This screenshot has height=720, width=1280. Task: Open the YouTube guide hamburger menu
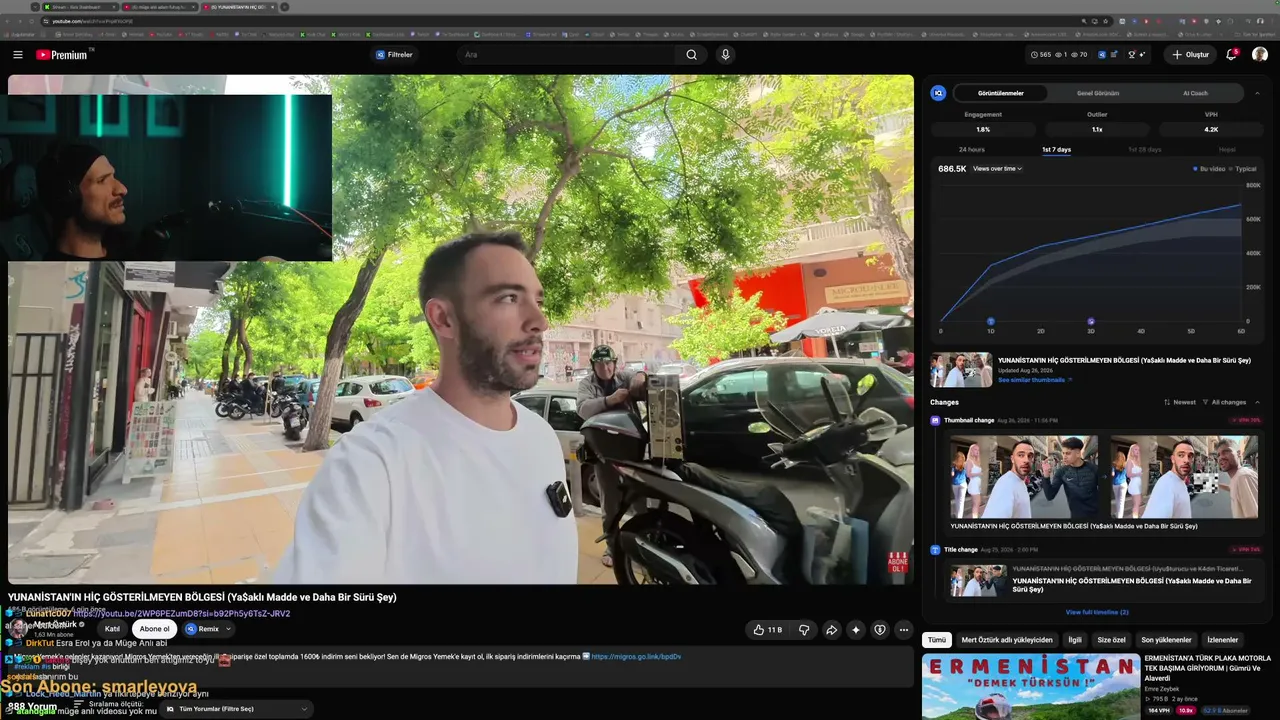click(x=18, y=55)
